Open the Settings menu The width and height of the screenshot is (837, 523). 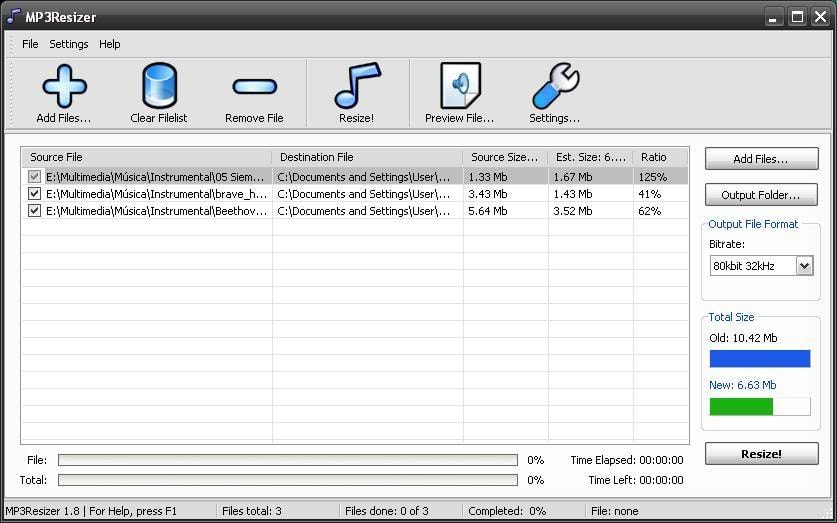[x=69, y=44]
